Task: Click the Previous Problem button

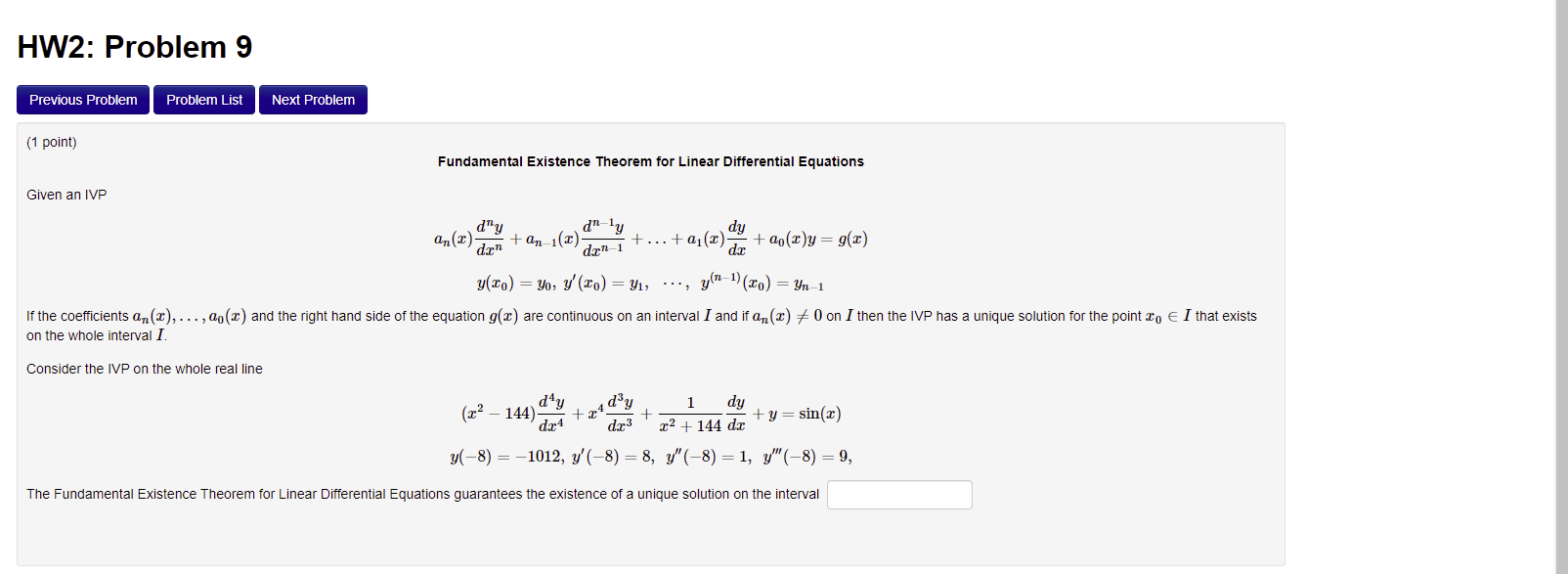Action: click(82, 99)
